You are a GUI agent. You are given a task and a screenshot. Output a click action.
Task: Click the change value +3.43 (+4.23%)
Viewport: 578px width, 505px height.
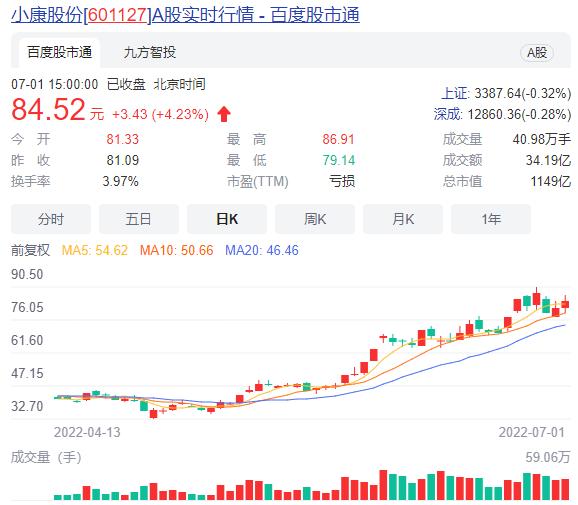coord(160,114)
